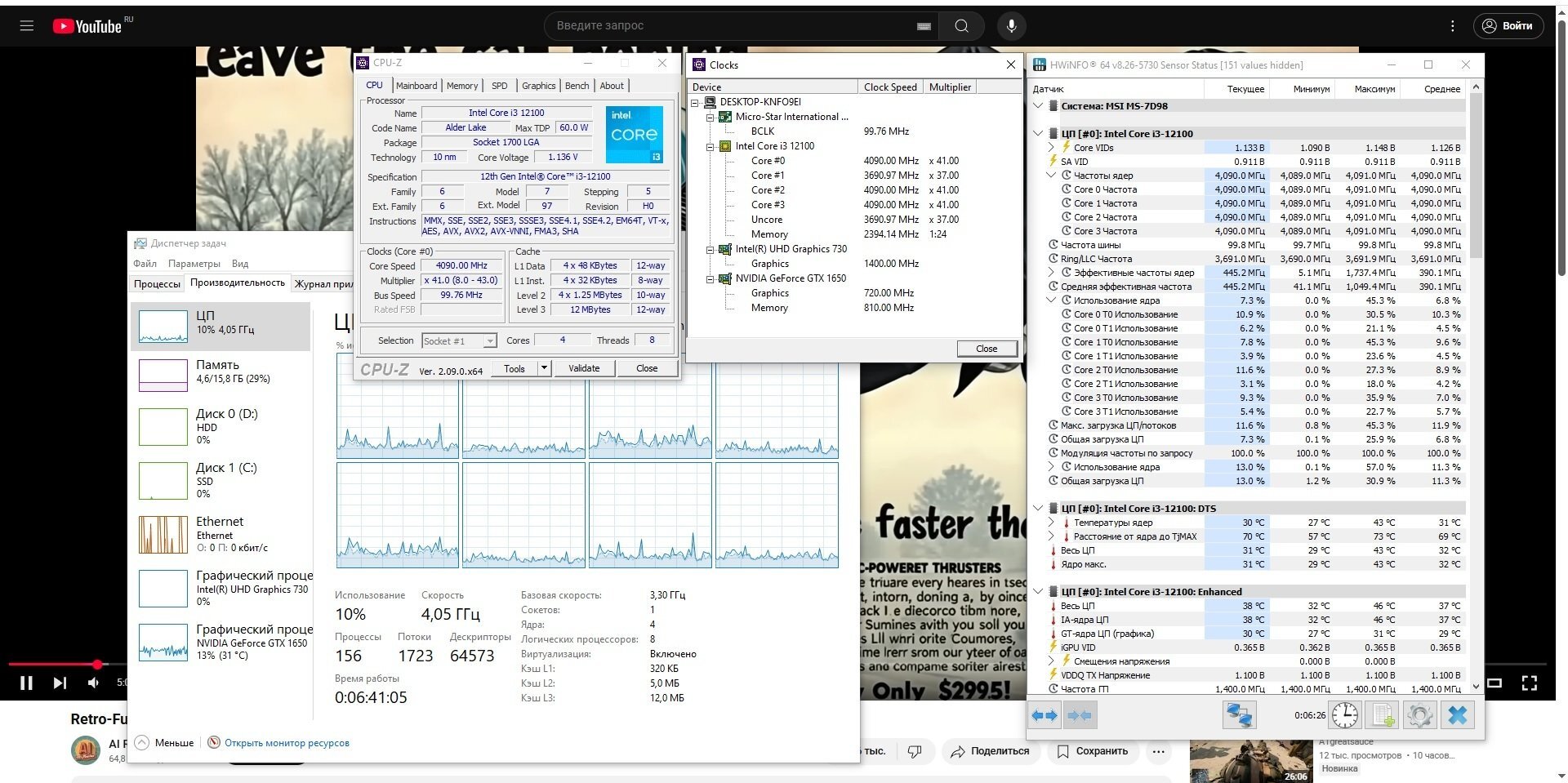The width and height of the screenshot is (1568, 783).
Task: Open CPU-Z Graphics tab
Action: (x=538, y=86)
